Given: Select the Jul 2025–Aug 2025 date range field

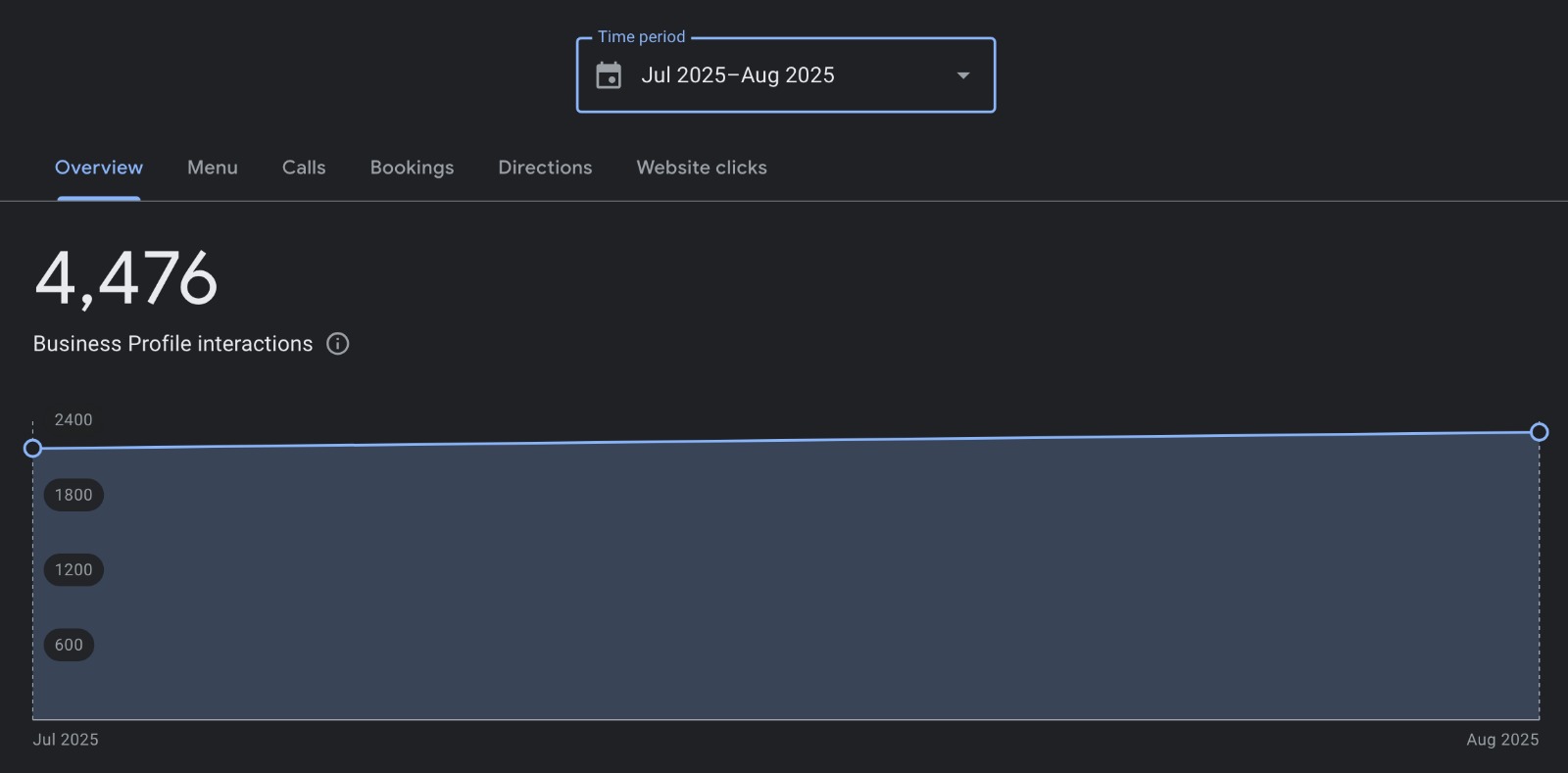Looking at the screenshot, I should tap(738, 75).
